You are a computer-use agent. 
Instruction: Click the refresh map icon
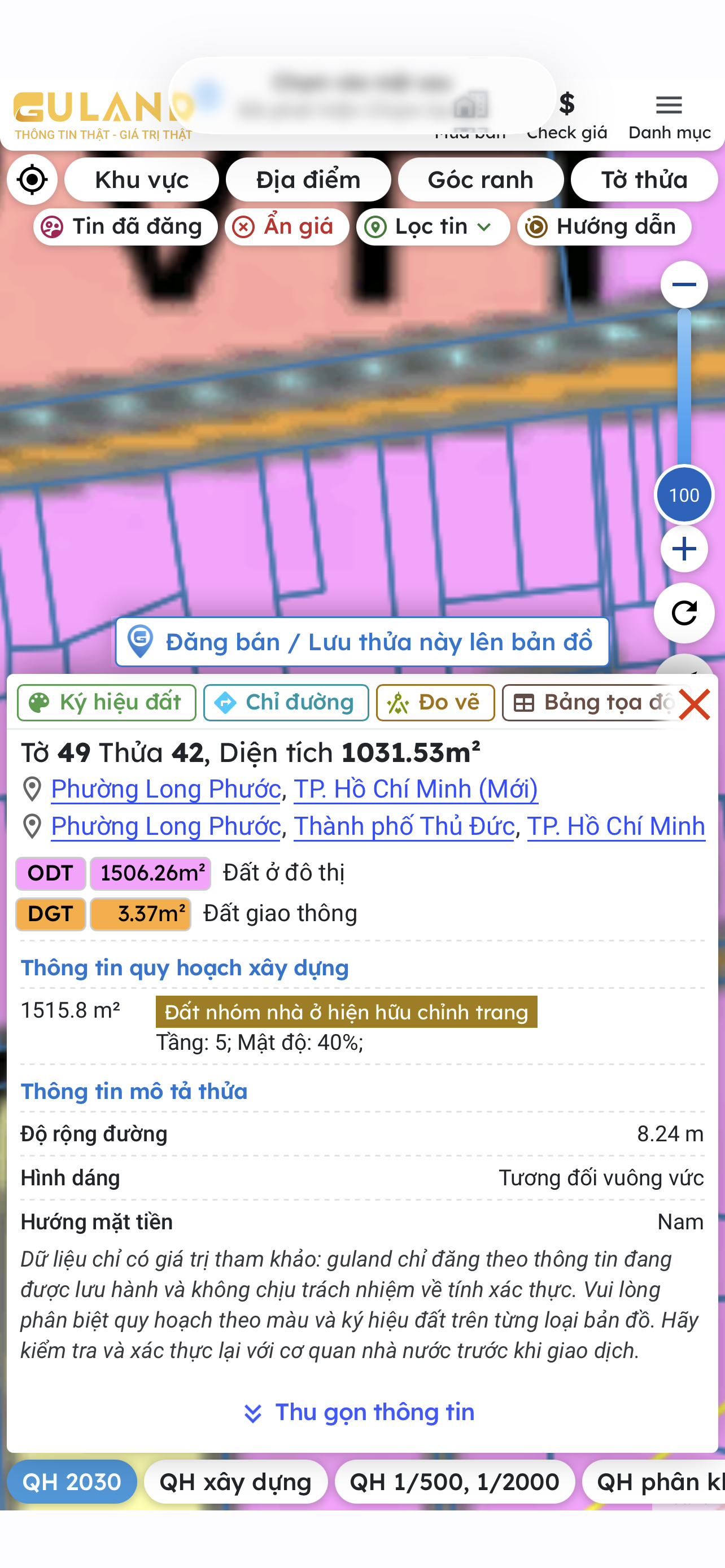pyautogui.click(x=684, y=613)
